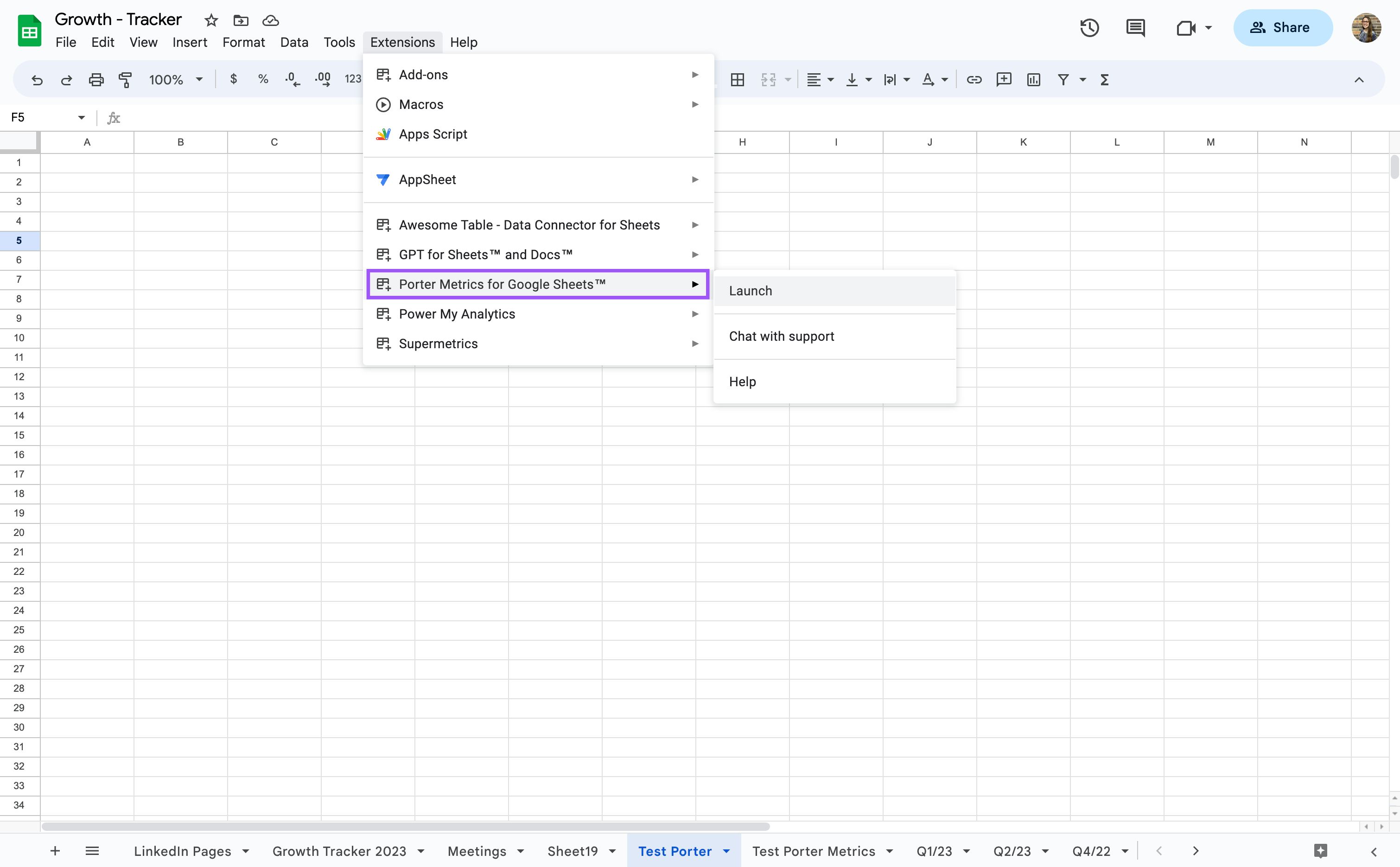Open the text rotation dropdown
This screenshot has height=867, width=1400.
pyautogui.click(x=935, y=80)
